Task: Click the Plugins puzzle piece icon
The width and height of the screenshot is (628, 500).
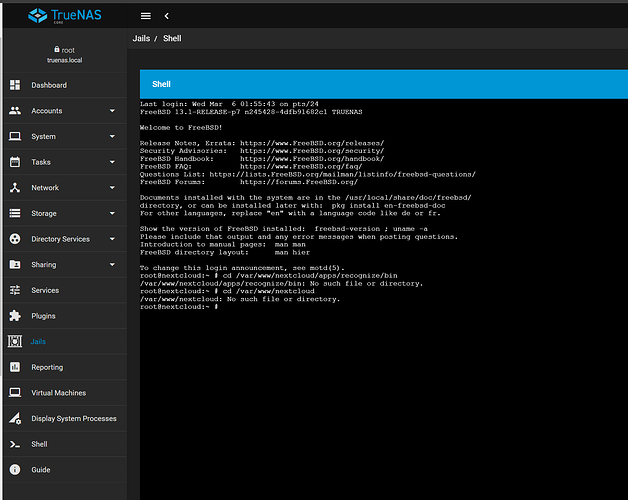Action: pyautogui.click(x=15, y=316)
